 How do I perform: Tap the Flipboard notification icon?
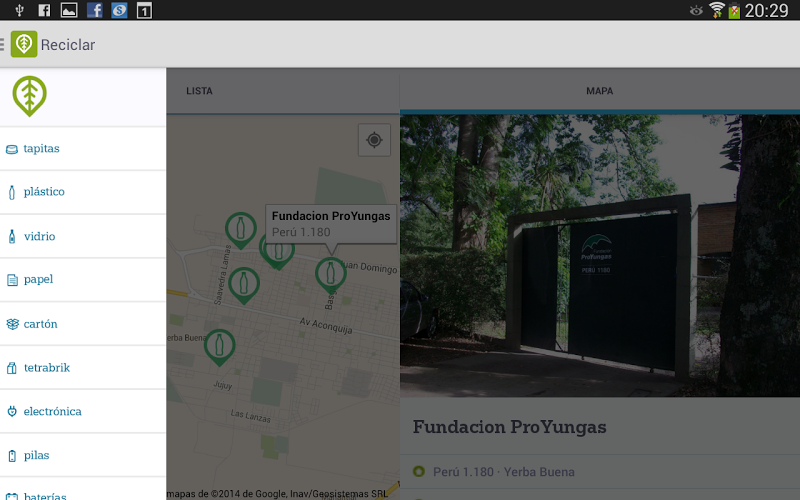point(44,10)
